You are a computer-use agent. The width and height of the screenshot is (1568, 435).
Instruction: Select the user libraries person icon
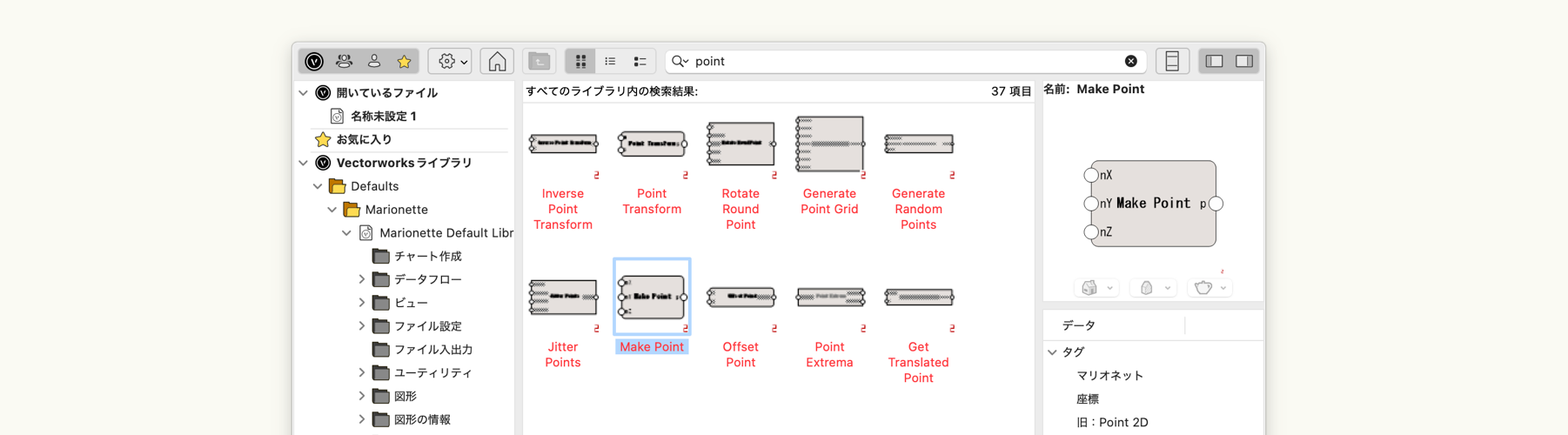click(374, 61)
